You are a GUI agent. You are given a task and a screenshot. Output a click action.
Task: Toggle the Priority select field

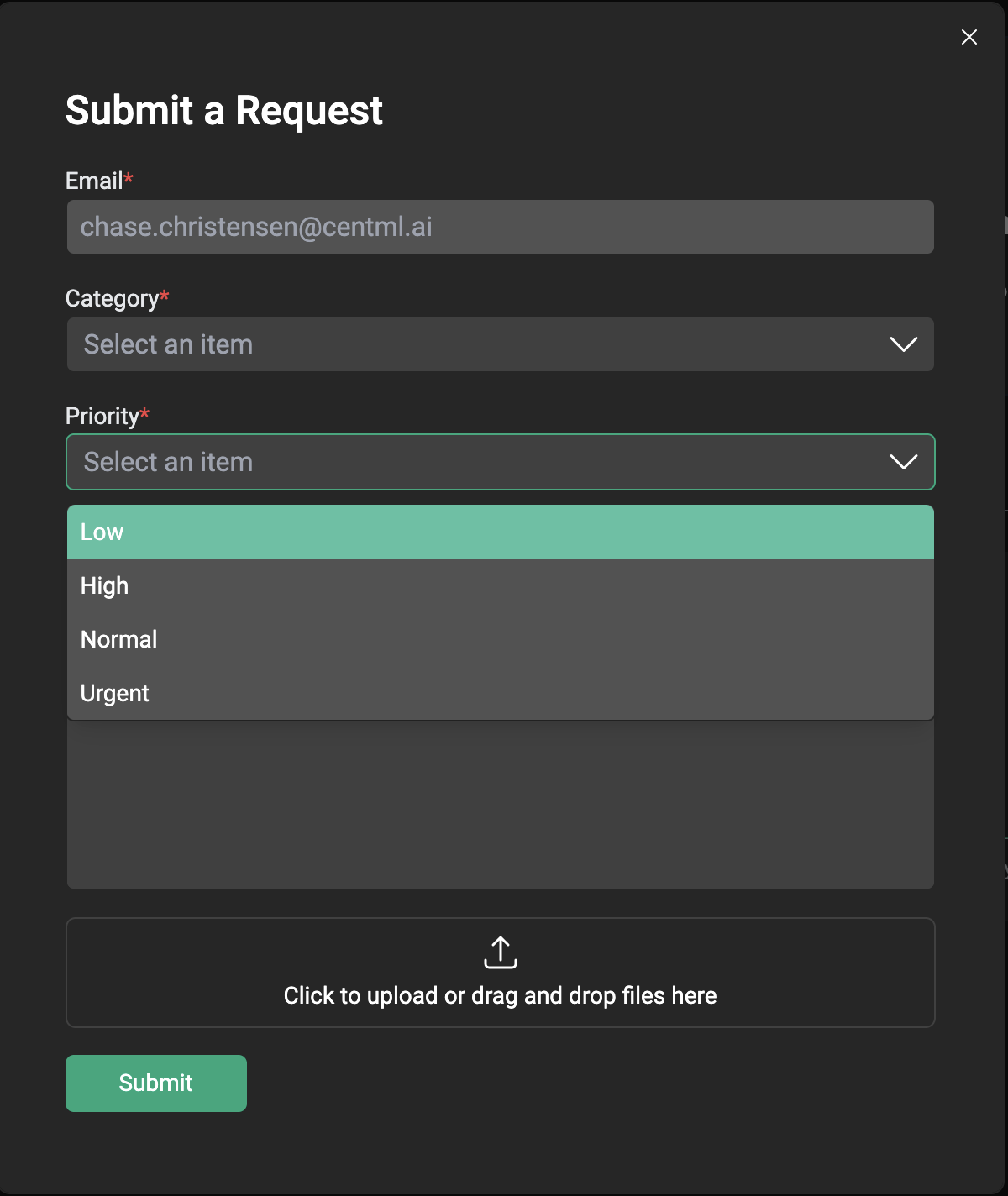pos(501,462)
